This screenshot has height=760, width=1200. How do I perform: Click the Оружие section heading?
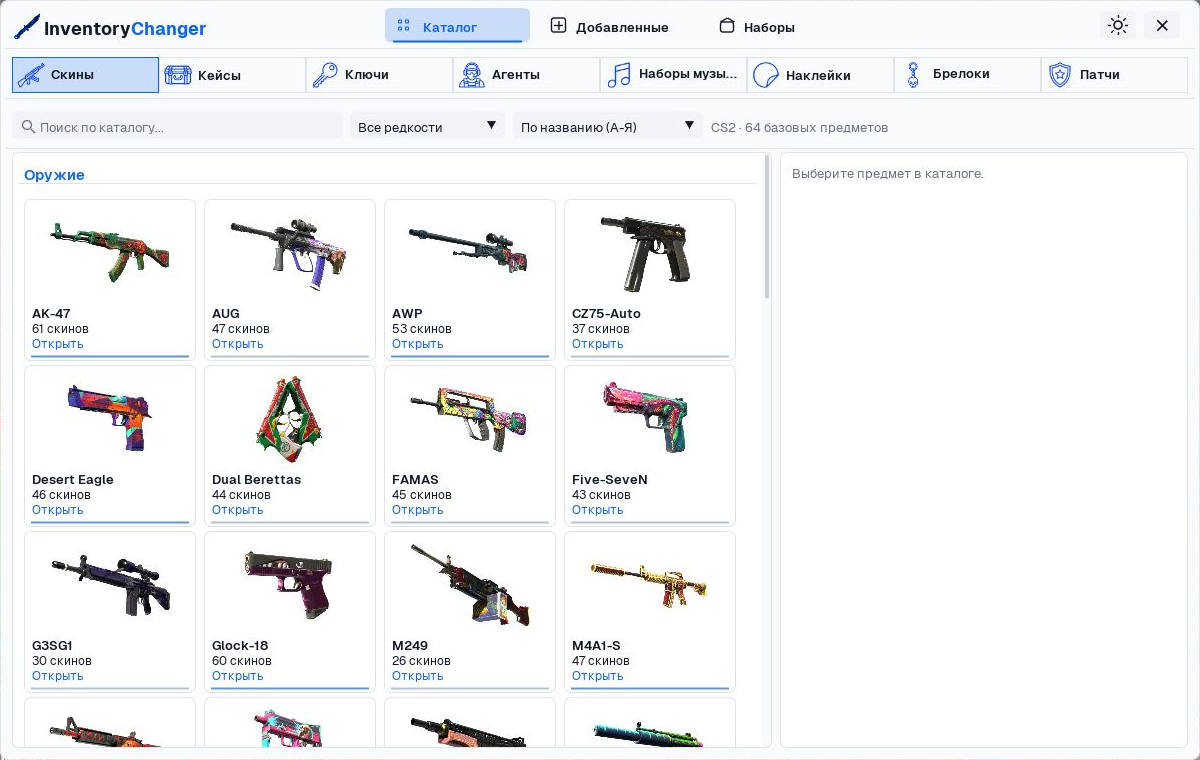pyautogui.click(x=54, y=175)
